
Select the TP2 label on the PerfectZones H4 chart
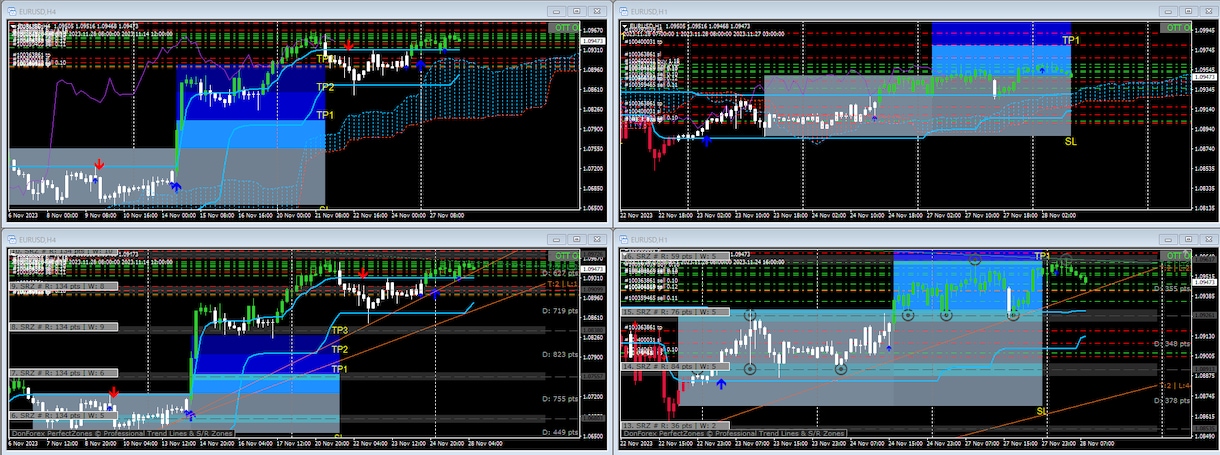tap(340, 349)
